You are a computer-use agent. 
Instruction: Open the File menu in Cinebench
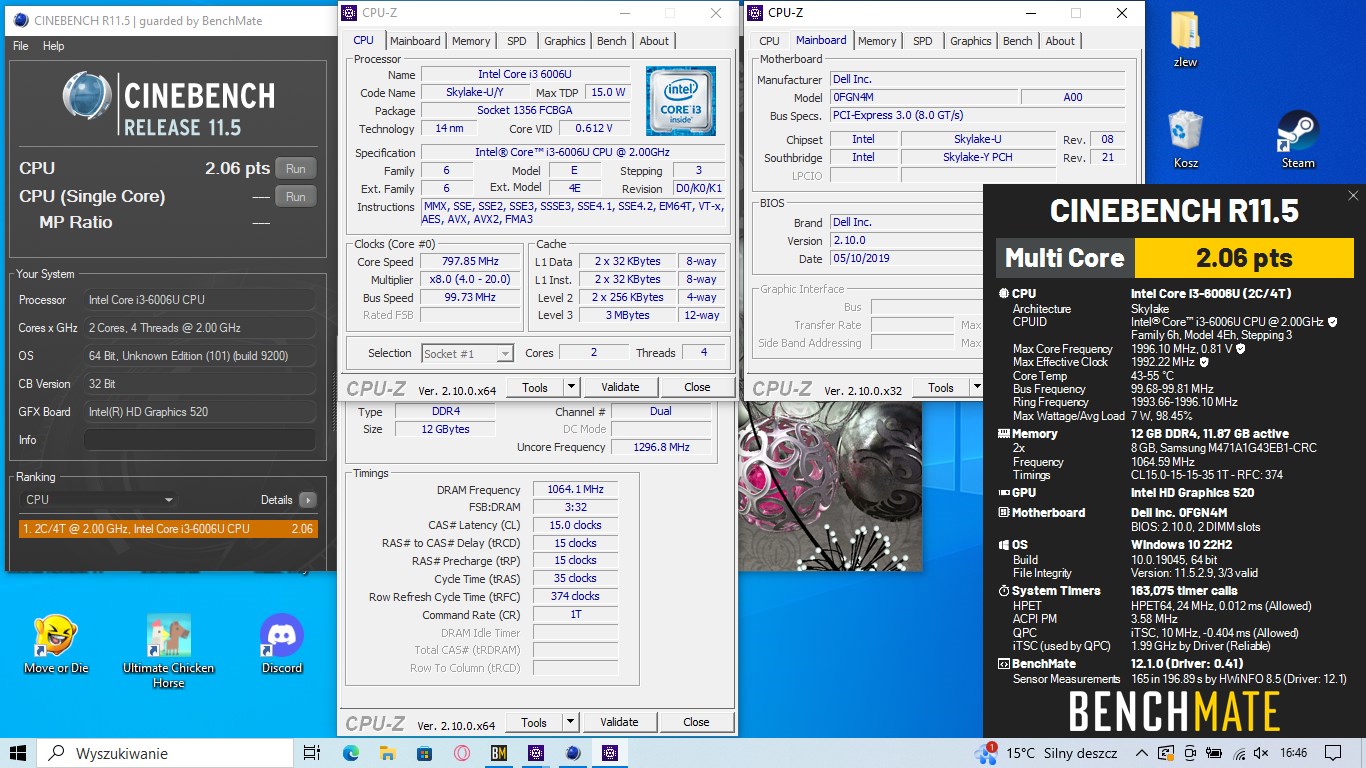pos(21,46)
